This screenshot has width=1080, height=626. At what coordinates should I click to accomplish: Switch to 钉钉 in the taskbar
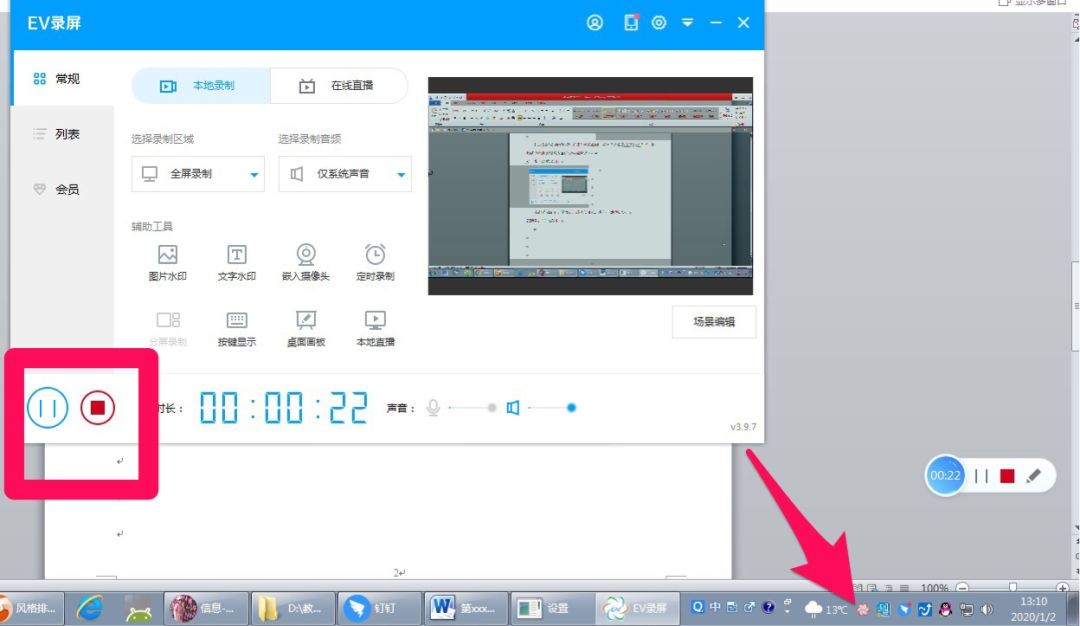[x=380, y=608]
